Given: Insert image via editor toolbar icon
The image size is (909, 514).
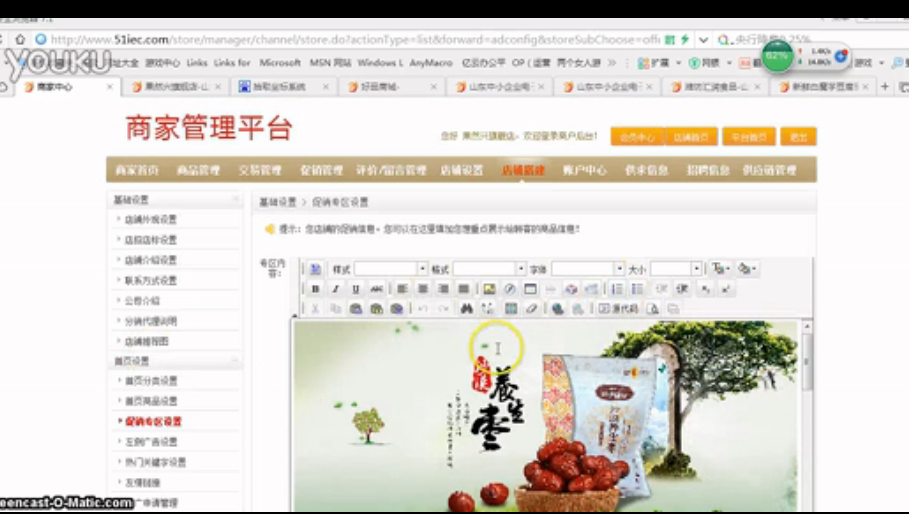Looking at the screenshot, I should tap(489, 289).
